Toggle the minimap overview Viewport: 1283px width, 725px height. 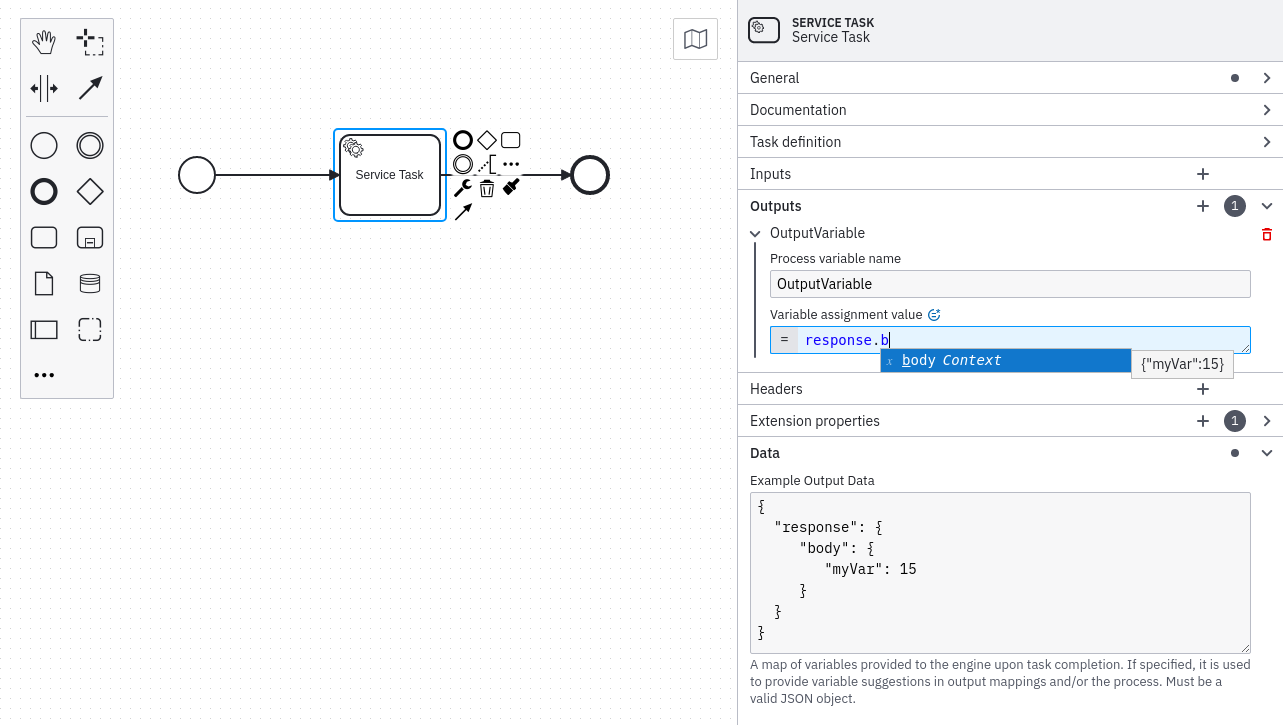[x=695, y=39]
